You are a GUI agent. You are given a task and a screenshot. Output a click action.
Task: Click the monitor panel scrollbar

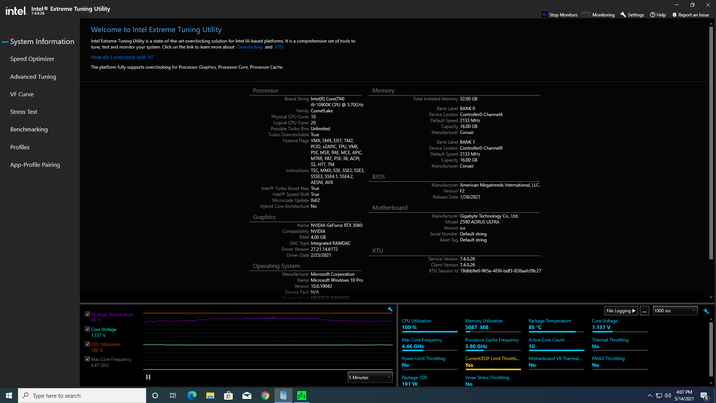[x=711, y=349]
